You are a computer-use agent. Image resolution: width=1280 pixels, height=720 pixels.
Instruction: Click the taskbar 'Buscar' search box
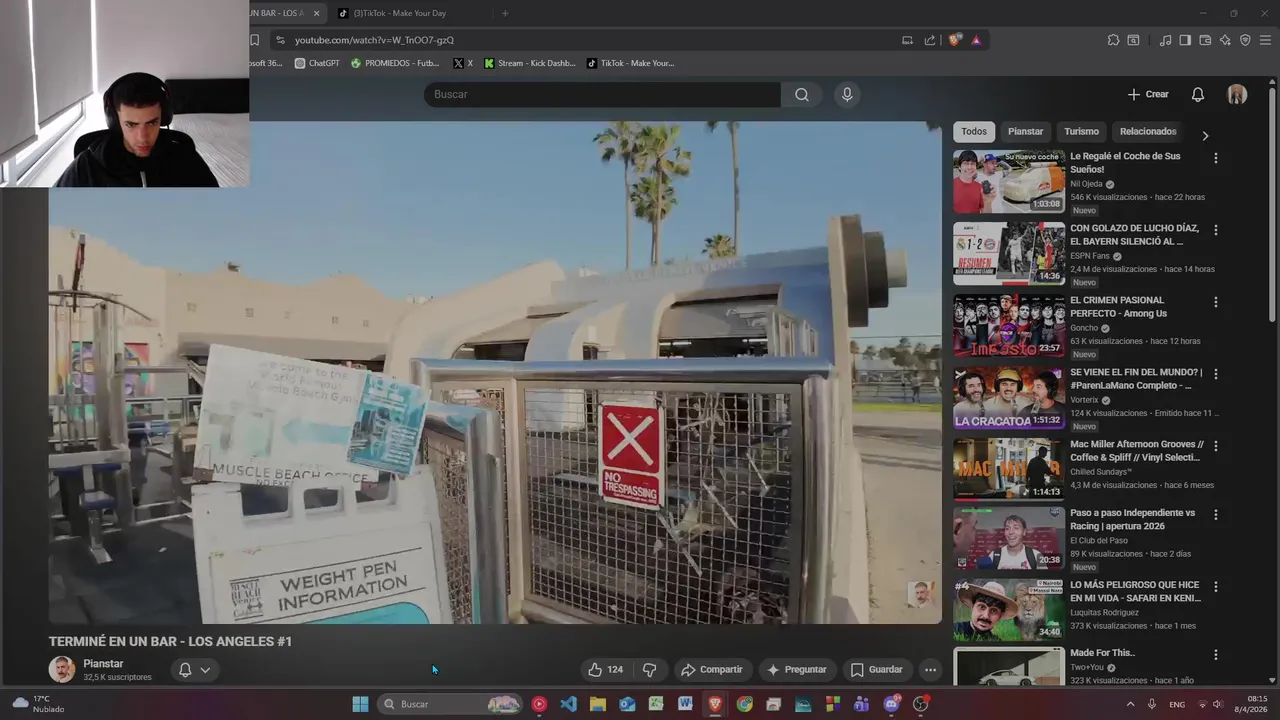[x=451, y=704]
